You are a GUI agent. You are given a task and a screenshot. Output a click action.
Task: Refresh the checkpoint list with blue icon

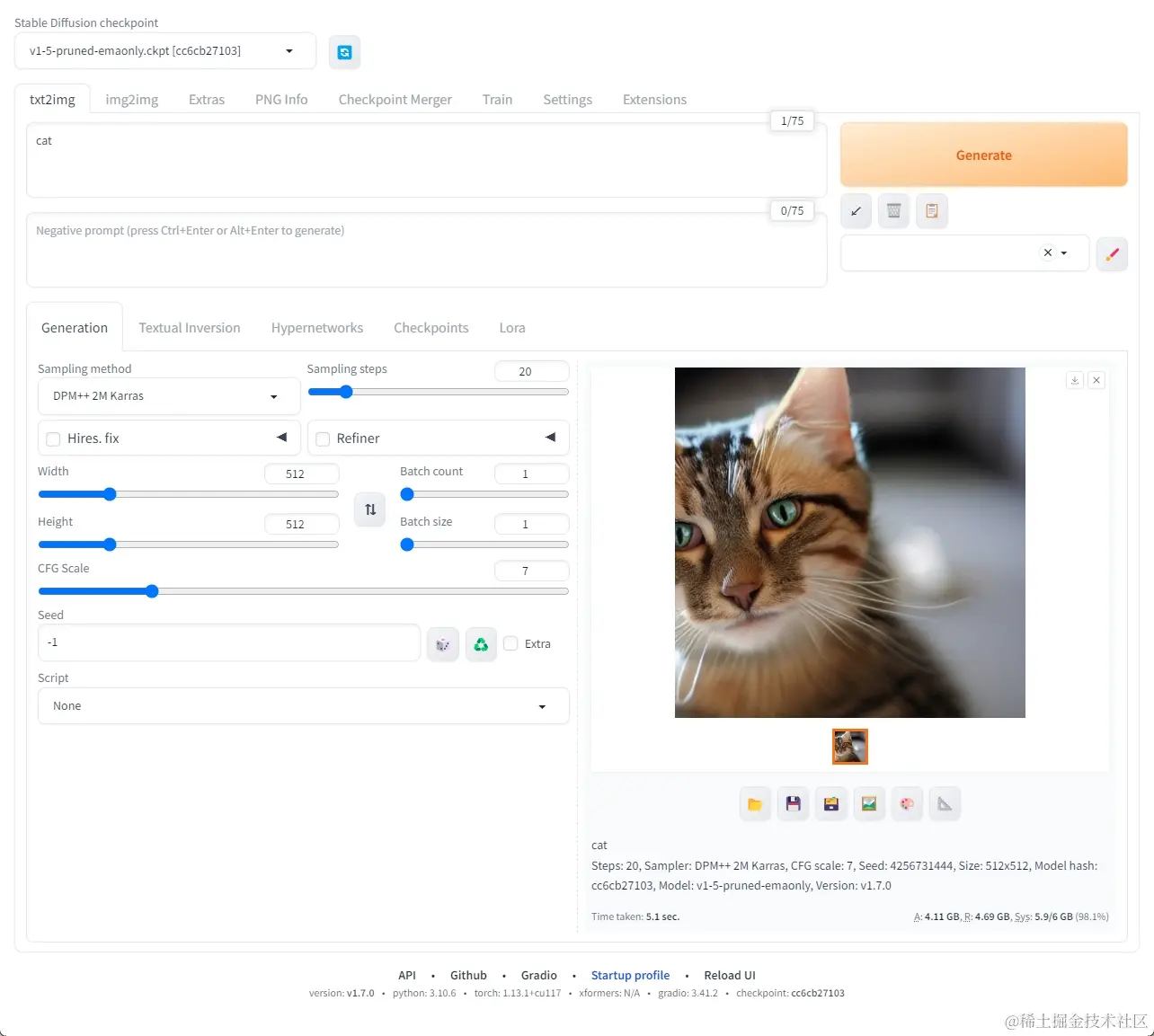pyautogui.click(x=344, y=52)
